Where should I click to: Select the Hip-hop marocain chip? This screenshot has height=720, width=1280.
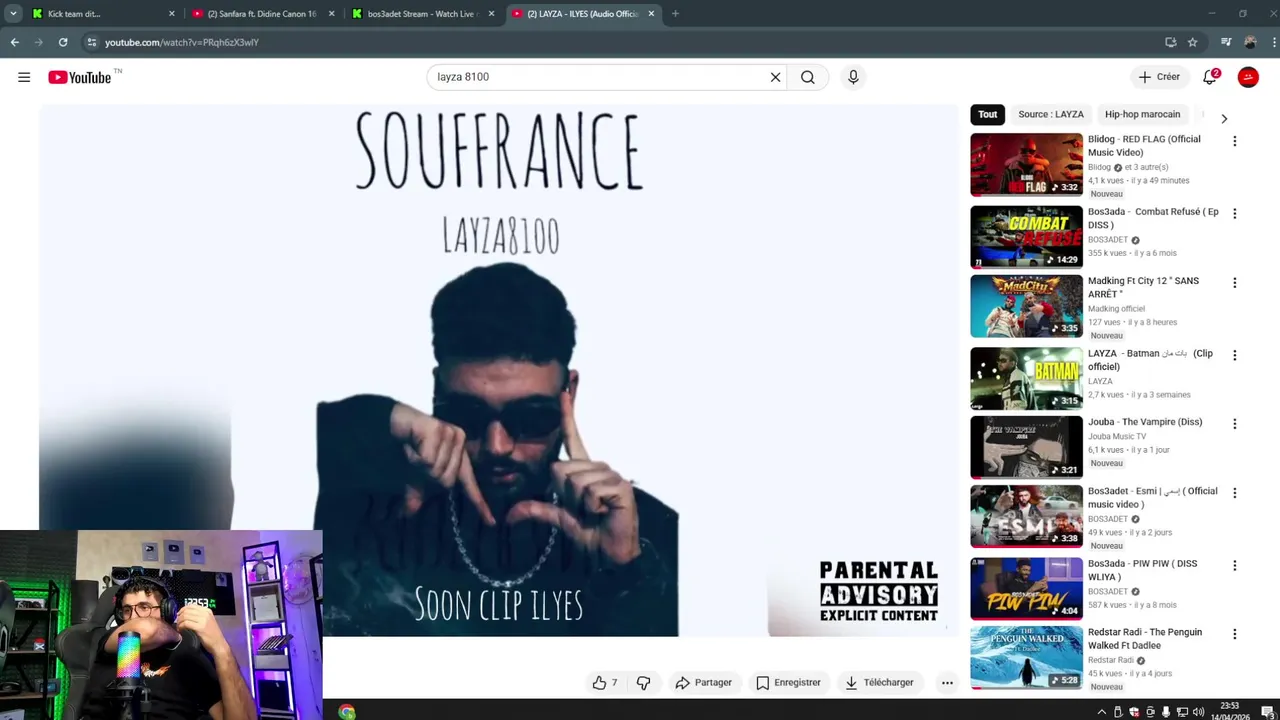click(1143, 114)
